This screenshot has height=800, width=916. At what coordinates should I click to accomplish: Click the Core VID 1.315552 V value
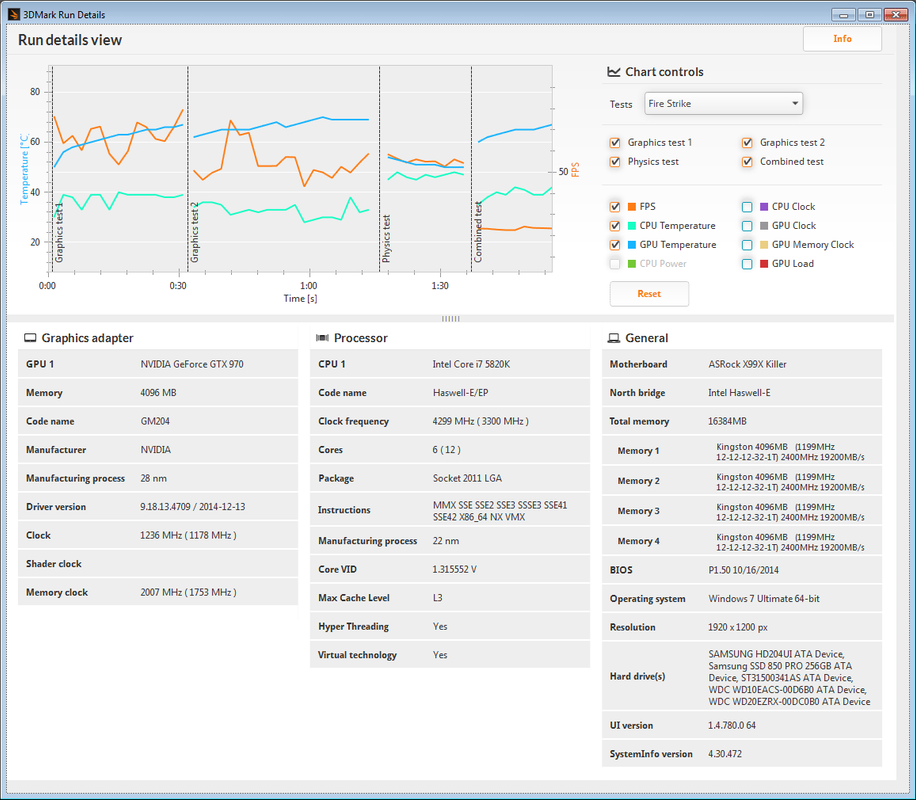(x=454, y=569)
